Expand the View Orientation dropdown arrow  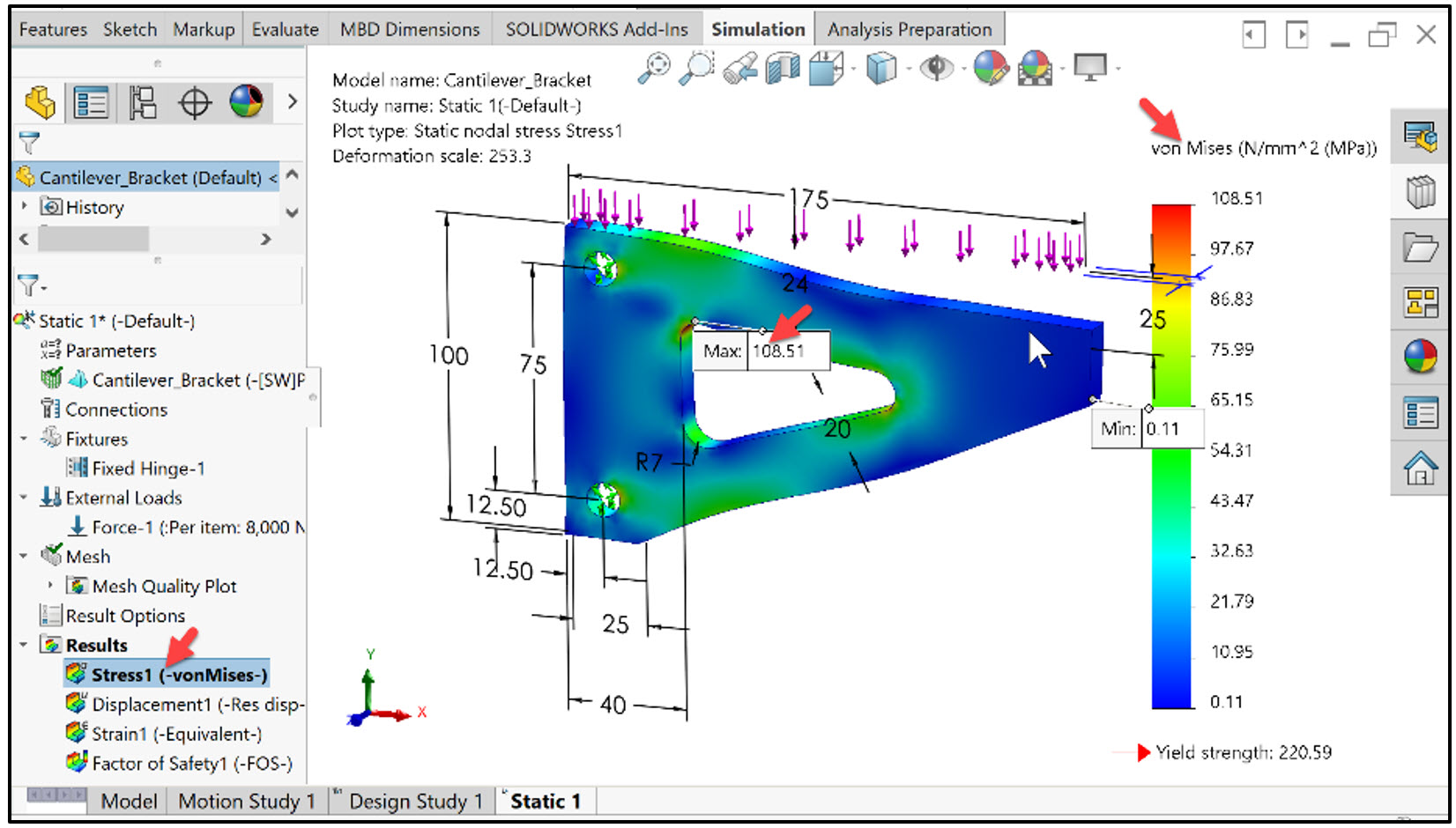pyautogui.click(x=853, y=68)
